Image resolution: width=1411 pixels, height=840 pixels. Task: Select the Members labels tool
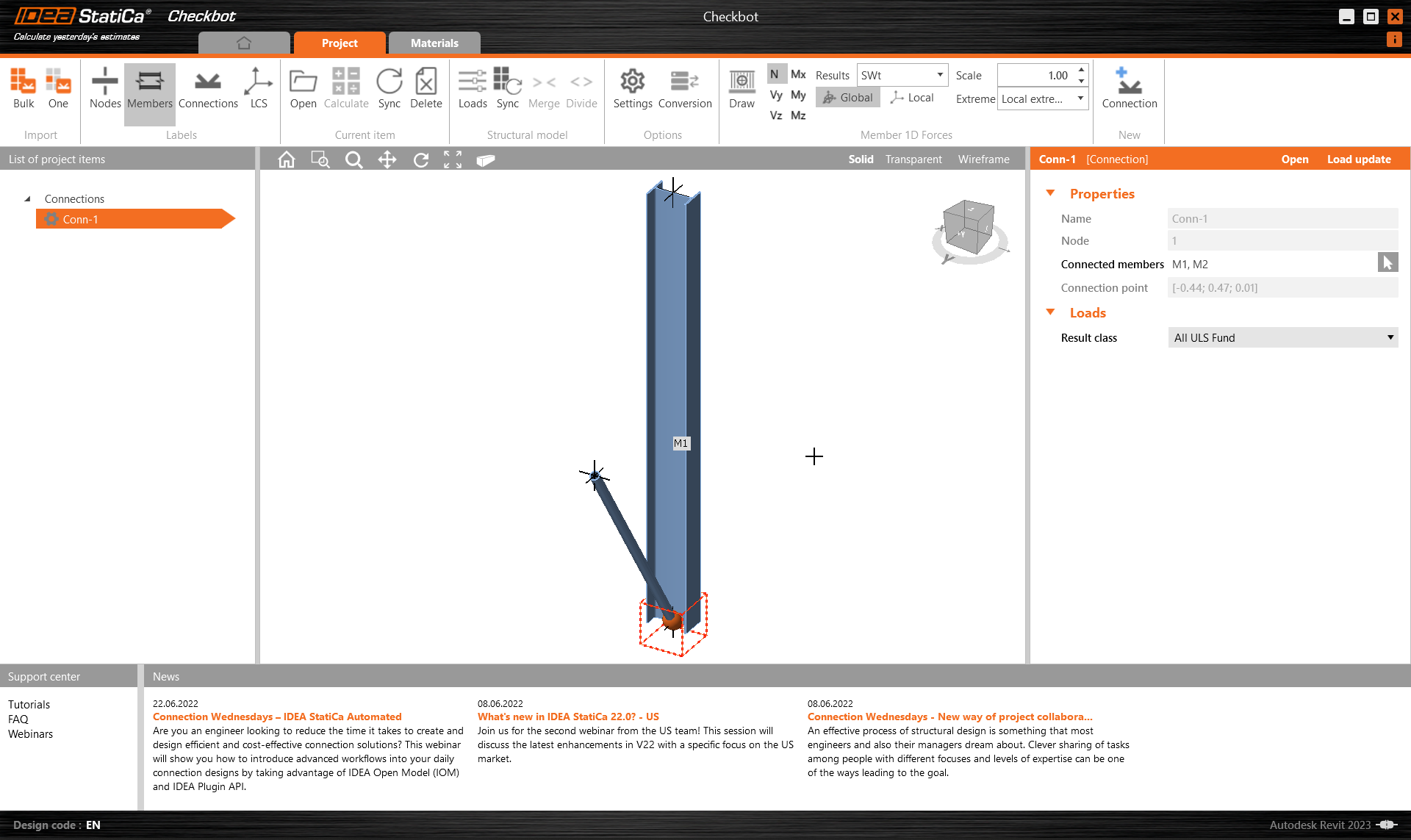pyautogui.click(x=149, y=90)
